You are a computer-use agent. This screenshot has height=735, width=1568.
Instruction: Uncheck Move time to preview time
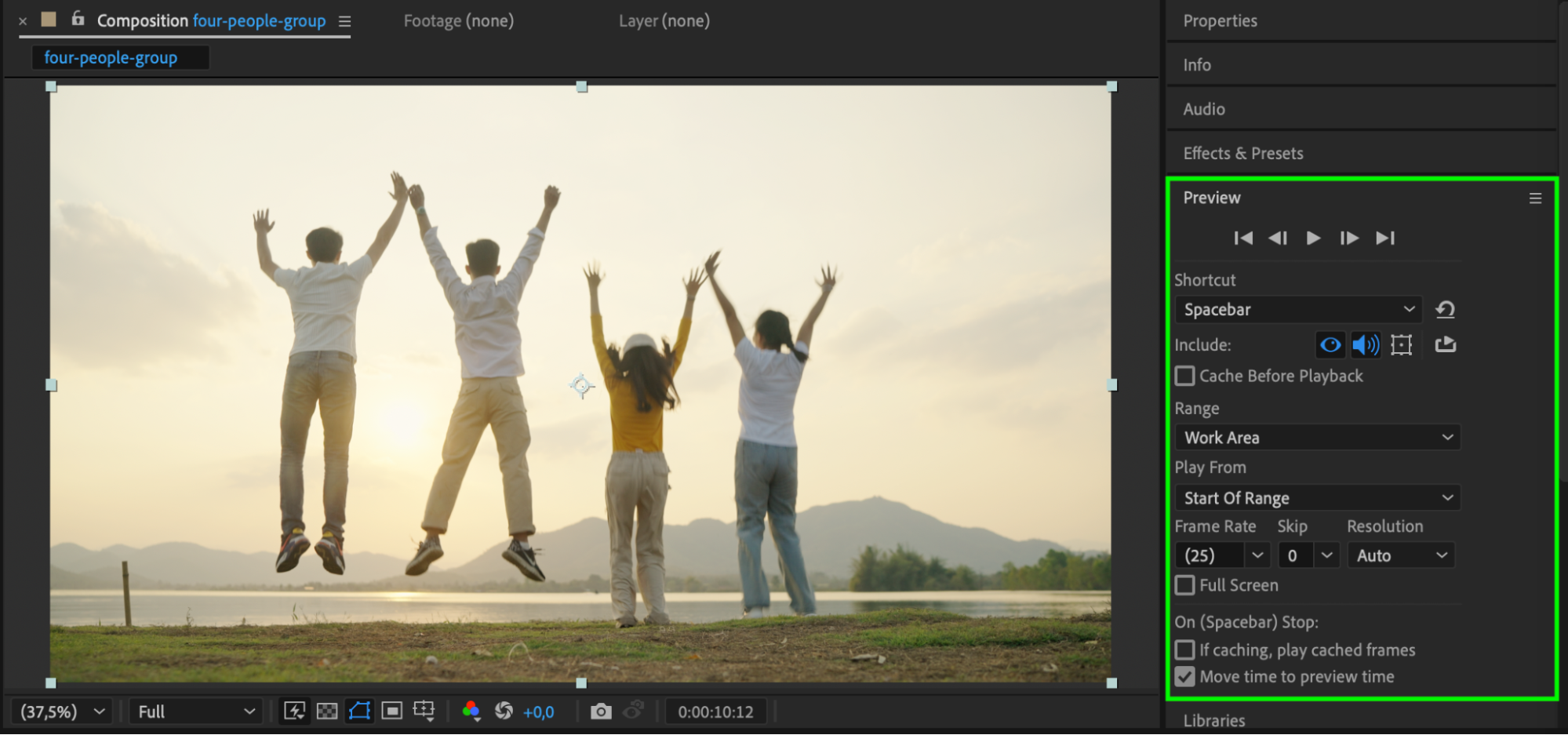pyautogui.click(x=1185, y=677)
